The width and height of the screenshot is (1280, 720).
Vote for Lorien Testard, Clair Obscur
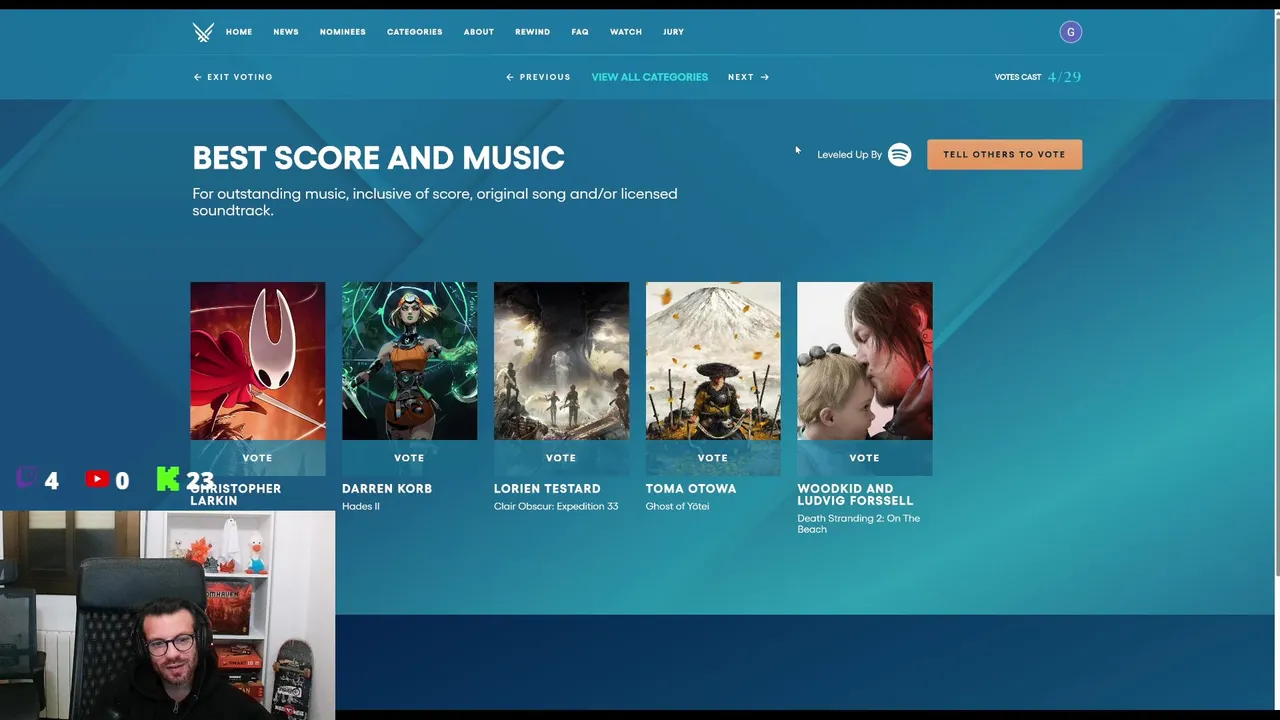[561, 458]
